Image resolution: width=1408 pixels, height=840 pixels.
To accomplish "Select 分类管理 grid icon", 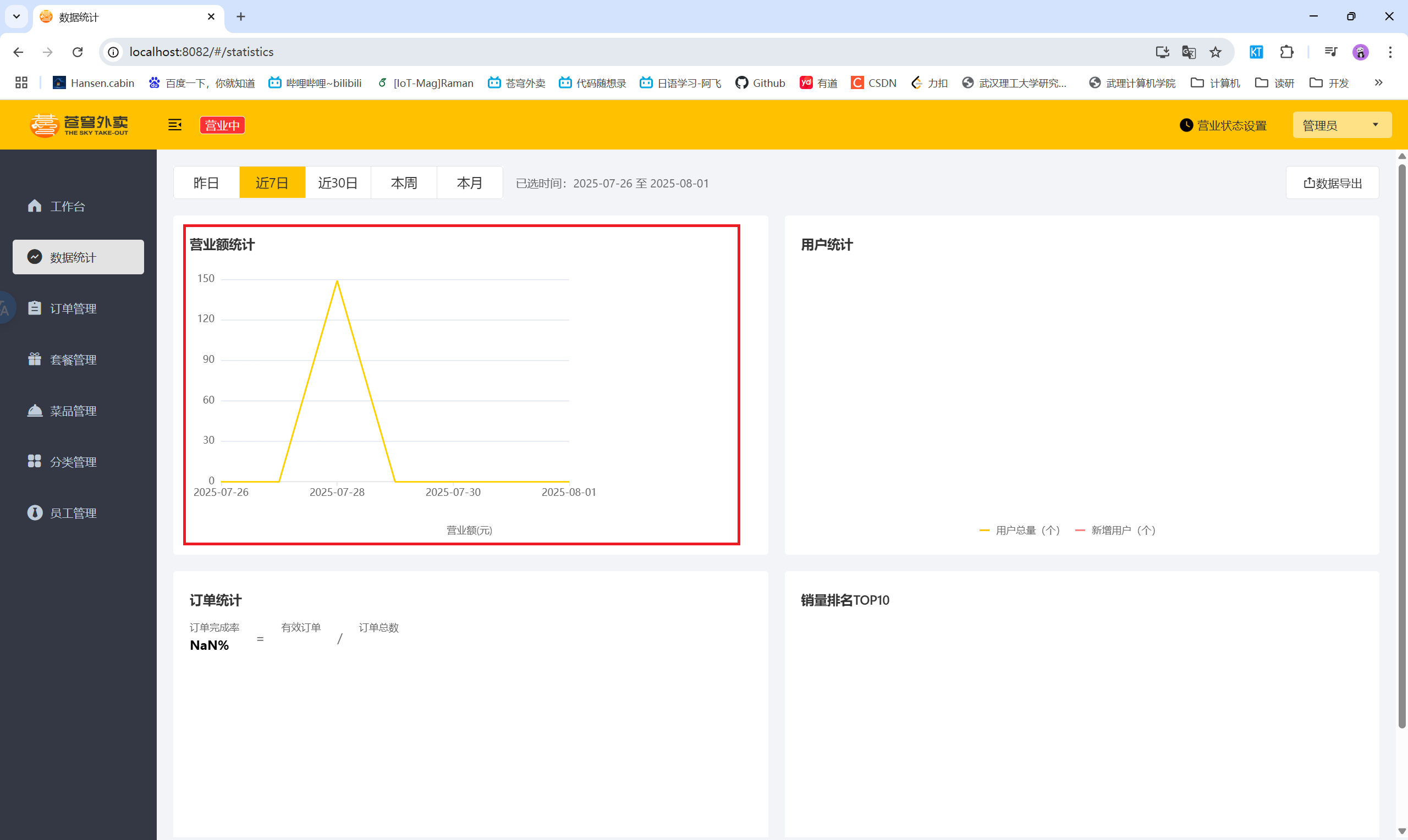I will (x=35, y=461).
